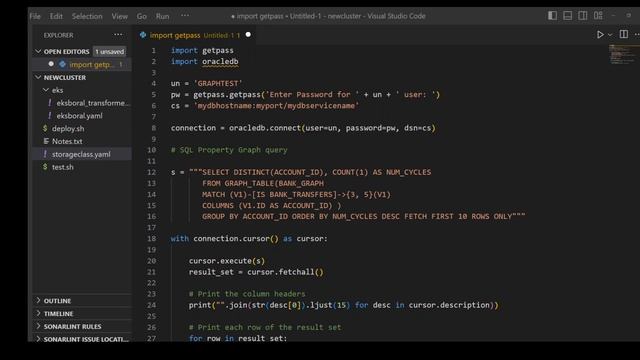Open the View menu
640x360 pixels.
coord(120,16)
